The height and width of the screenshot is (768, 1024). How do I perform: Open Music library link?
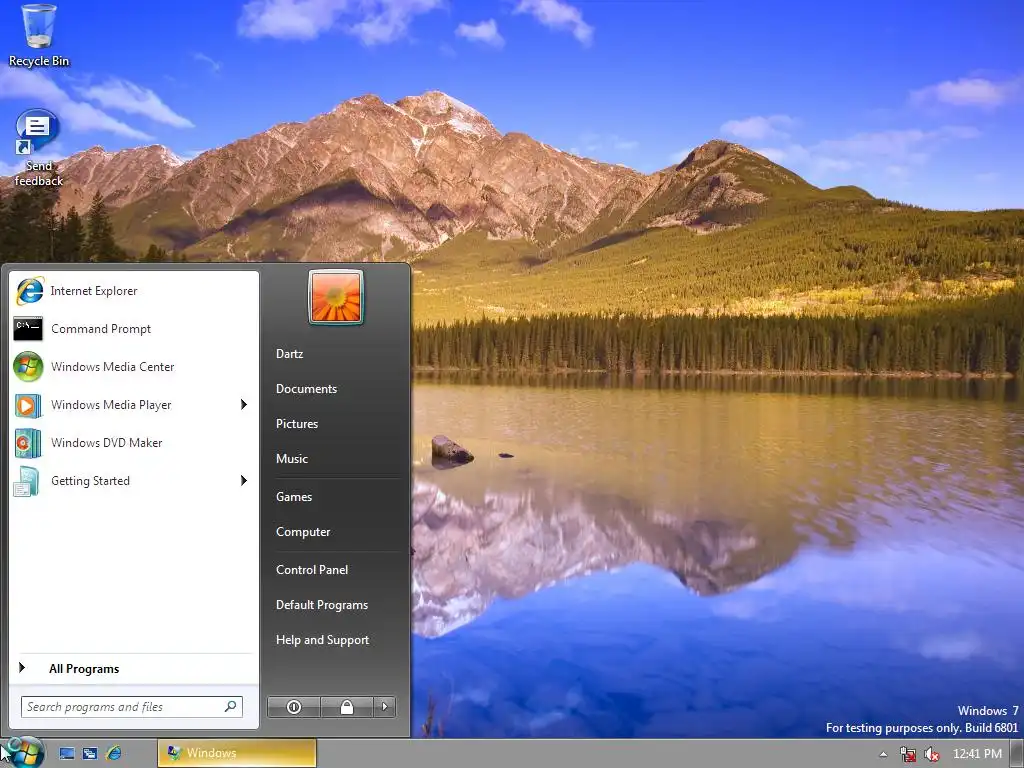tap(292, 459)
